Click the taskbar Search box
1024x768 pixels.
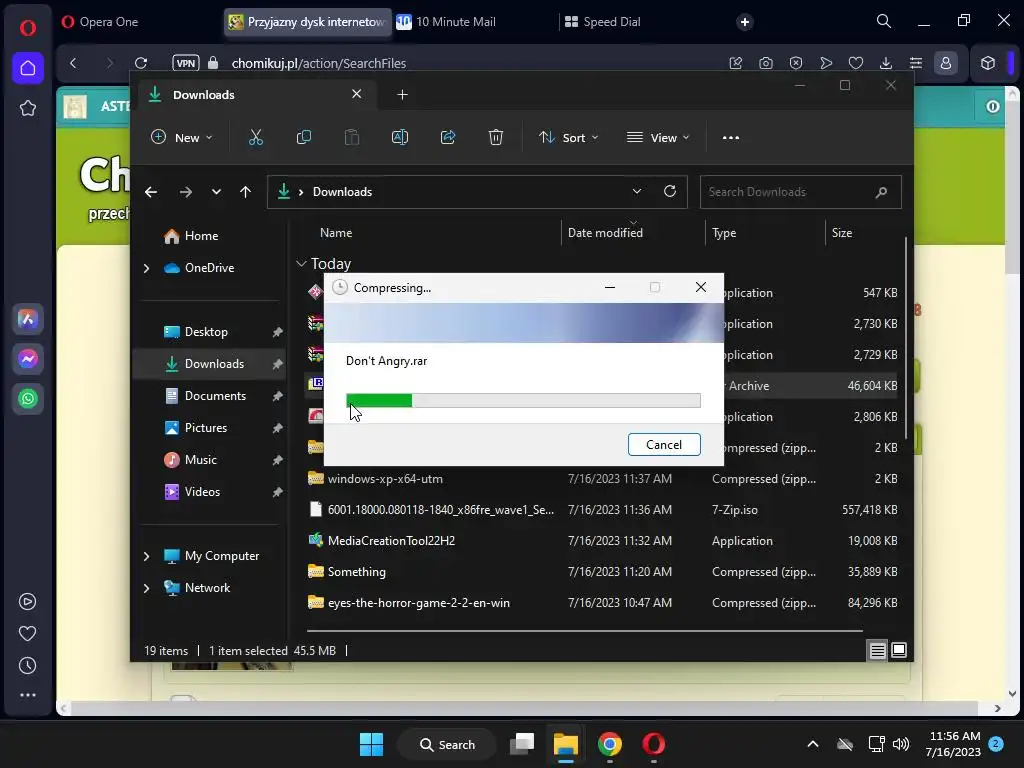447,744
